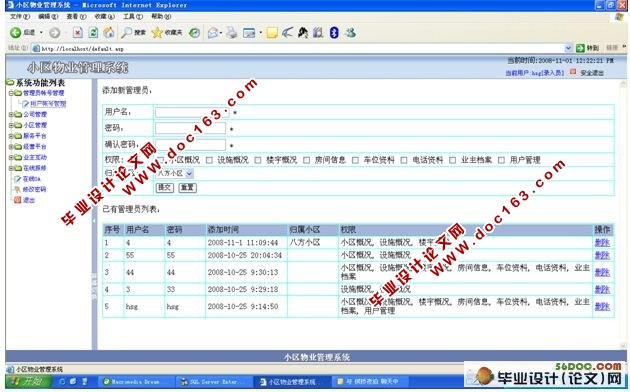The width and height of the screenshot is (630, 392).
Task: Click the 用户账号管理 page icon in the tree
Action: tap(25, 104)
